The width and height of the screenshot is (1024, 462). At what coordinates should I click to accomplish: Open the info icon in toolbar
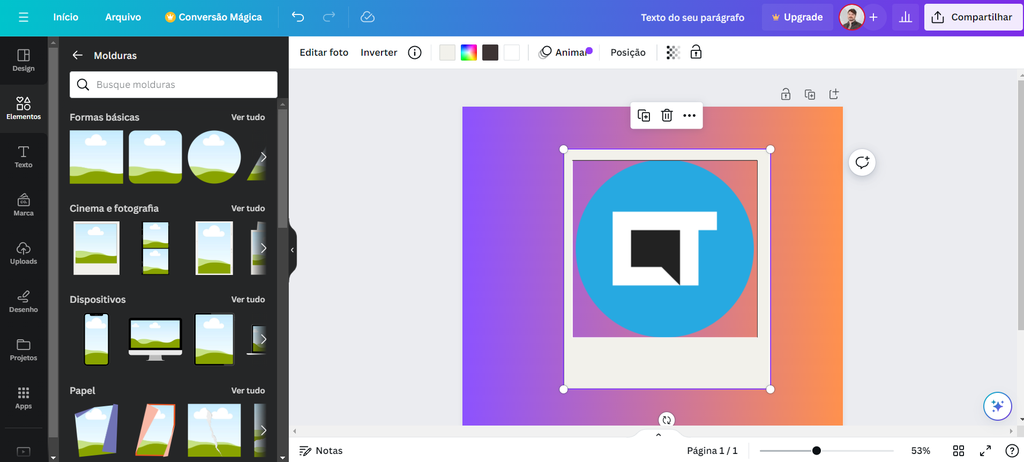coord(415,53)
